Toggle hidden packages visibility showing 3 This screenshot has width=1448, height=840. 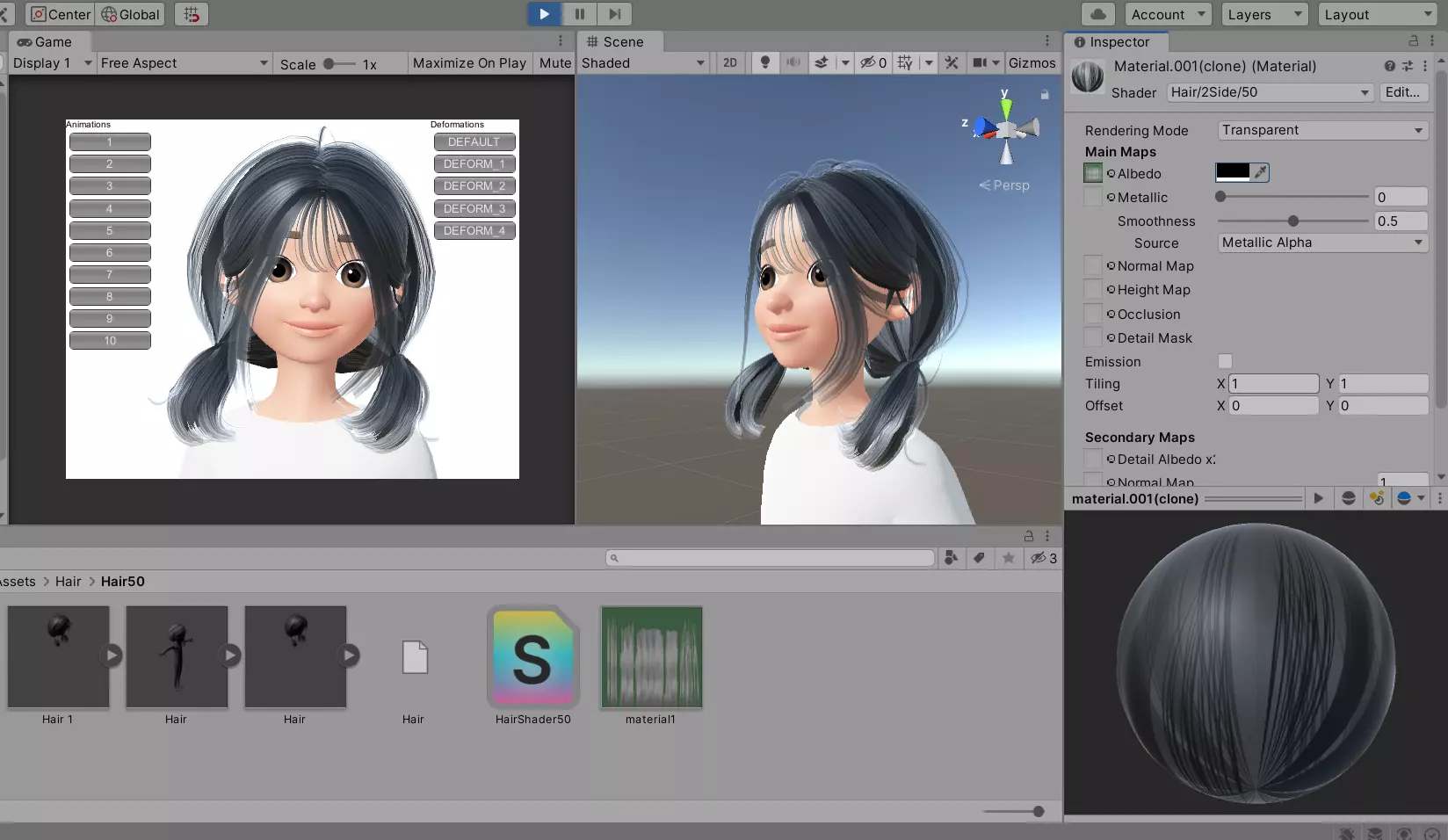click(1044, 558)
